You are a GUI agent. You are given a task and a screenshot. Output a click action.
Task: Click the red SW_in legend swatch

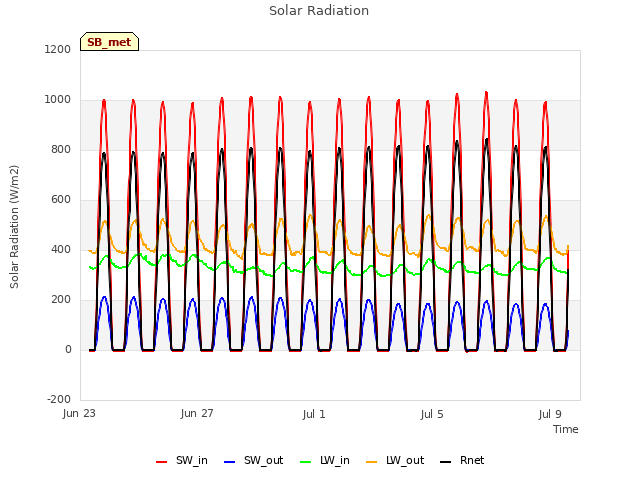coord(162,462)
